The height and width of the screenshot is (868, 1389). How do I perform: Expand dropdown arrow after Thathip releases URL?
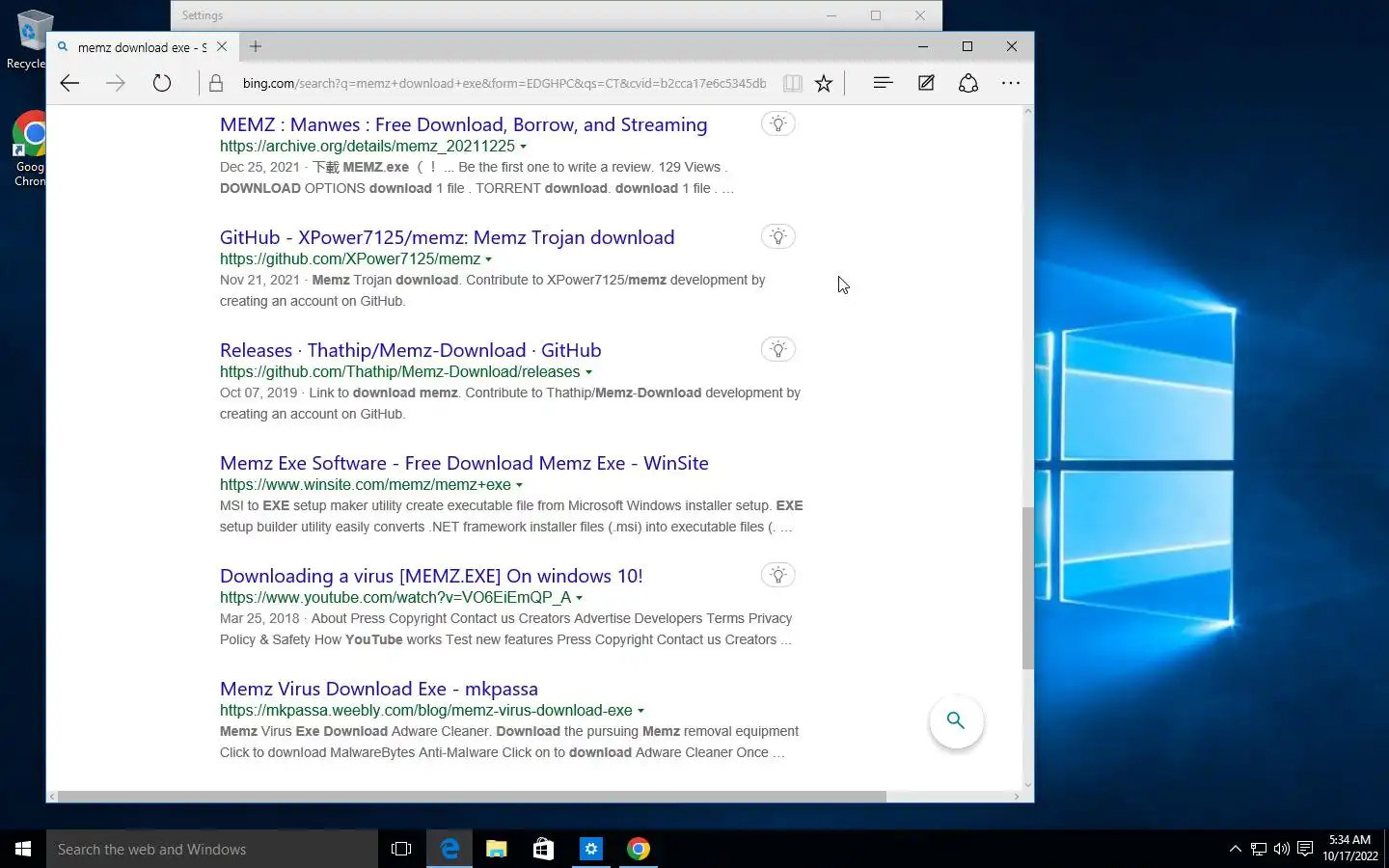point(588,372)
